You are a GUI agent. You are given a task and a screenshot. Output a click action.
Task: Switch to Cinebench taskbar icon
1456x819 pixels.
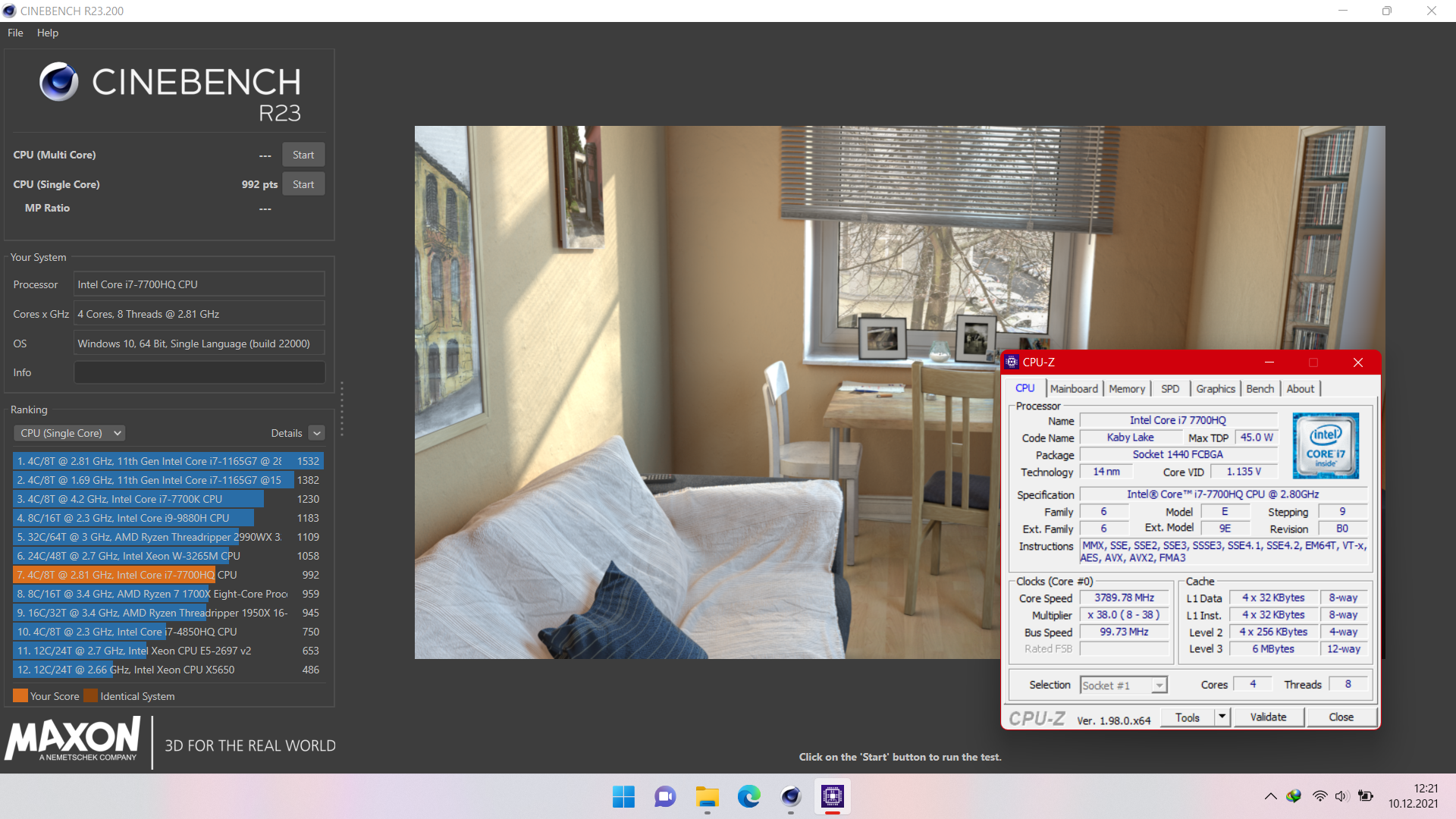[790, 796]
